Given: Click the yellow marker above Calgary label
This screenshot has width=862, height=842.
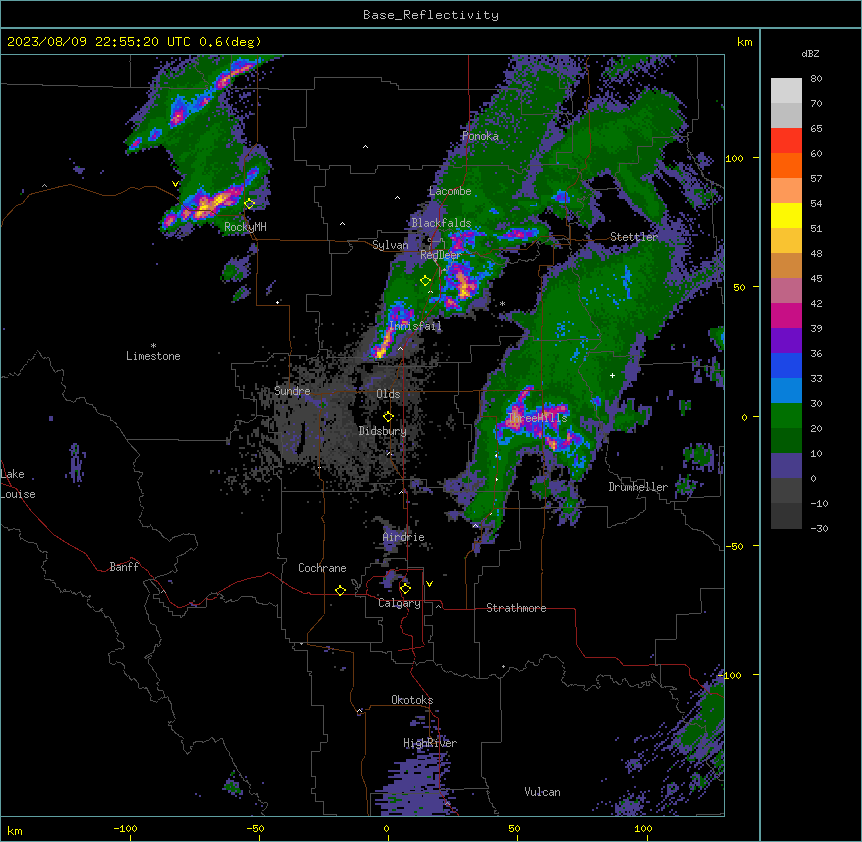Looking at the screenshot, I should 406,589.
